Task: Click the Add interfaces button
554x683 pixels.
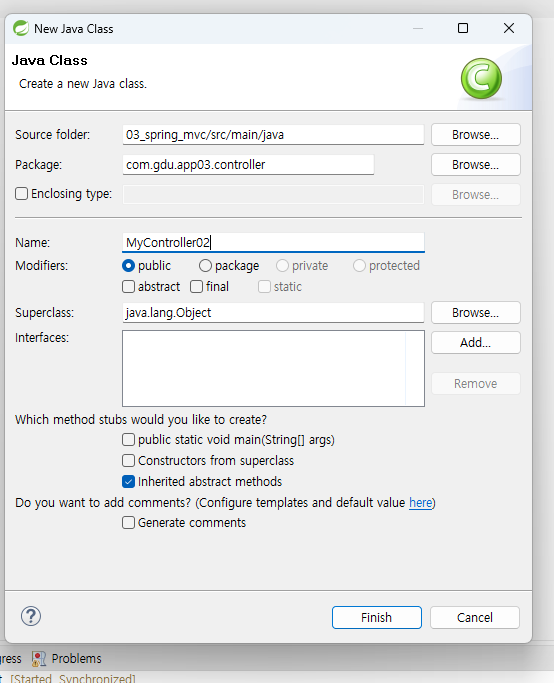Action: coord(476,343)
